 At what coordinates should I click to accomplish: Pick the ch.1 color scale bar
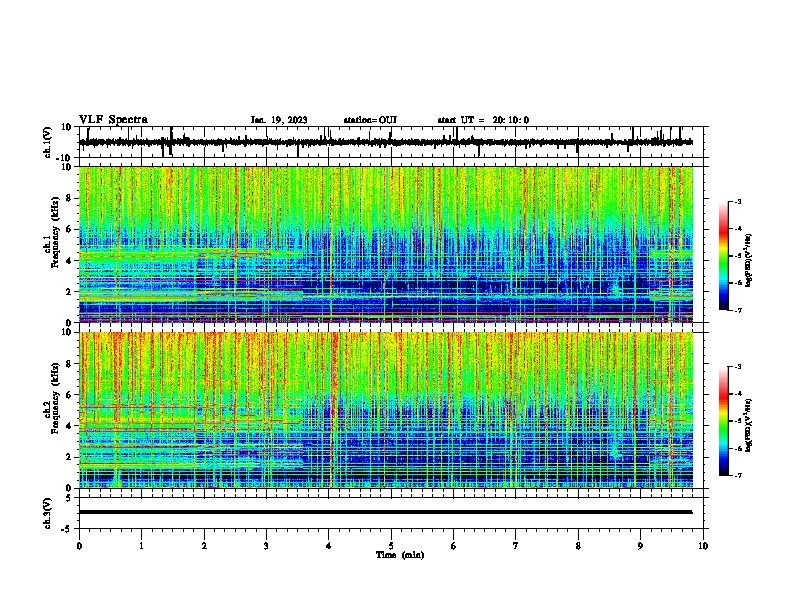pyautogui.click(x=724, y=256)
